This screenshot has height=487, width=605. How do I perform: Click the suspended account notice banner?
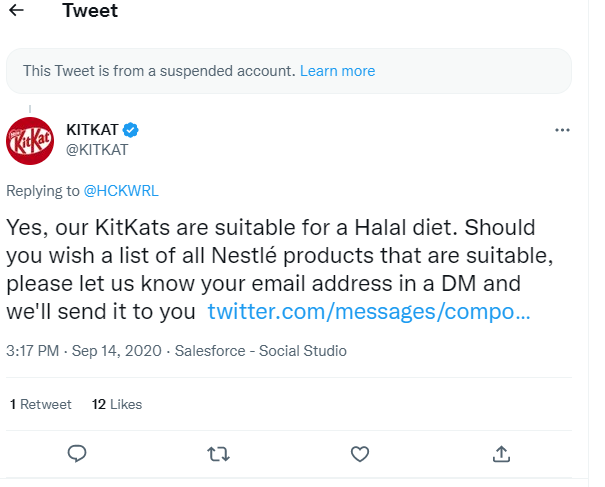160,71
